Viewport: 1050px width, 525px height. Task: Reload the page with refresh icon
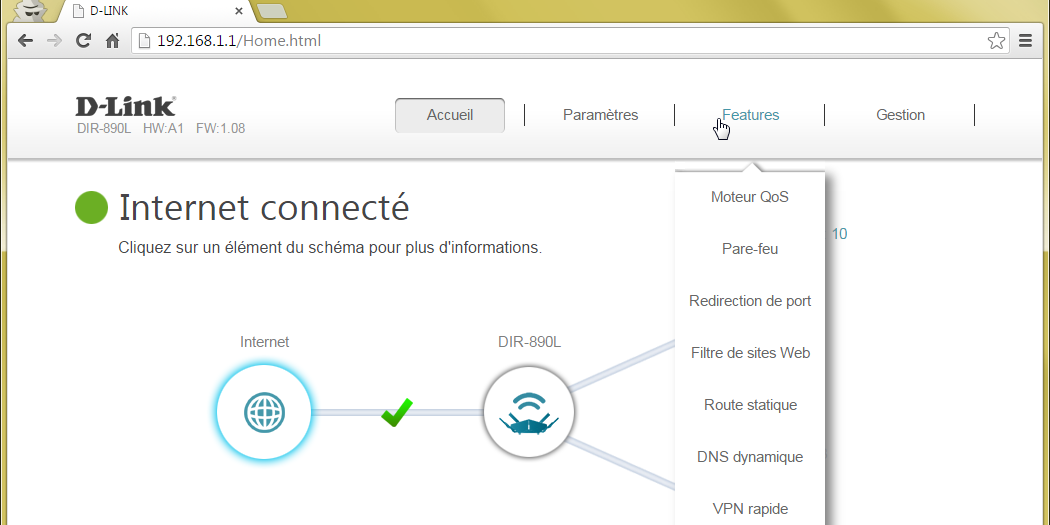tap(84, 41)
